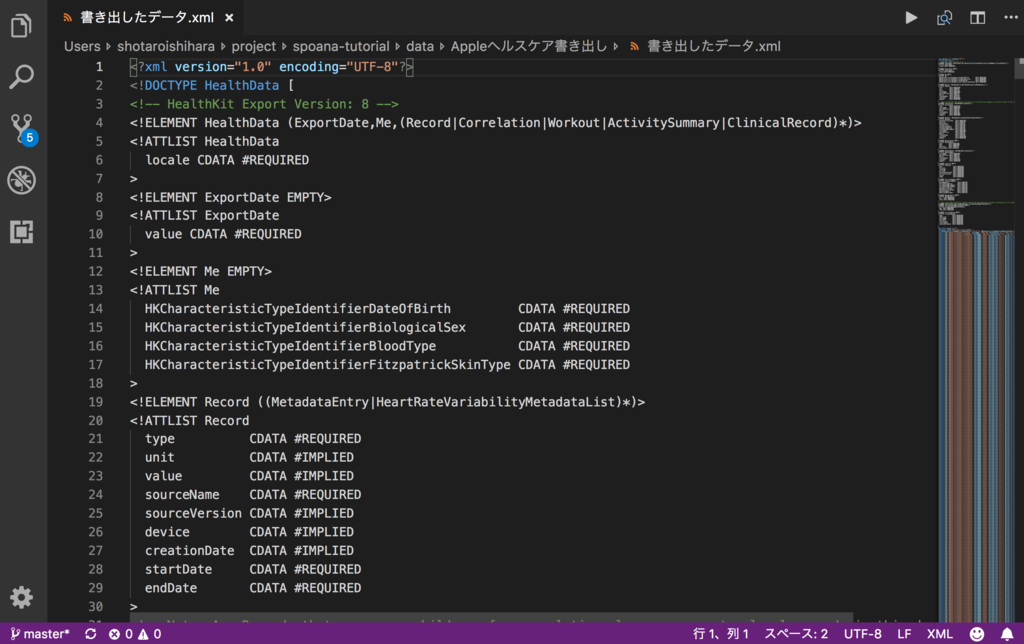Open the Manage settings gear
The width and height of the screenshot is (1024, 644).
[x=22, y=597]
